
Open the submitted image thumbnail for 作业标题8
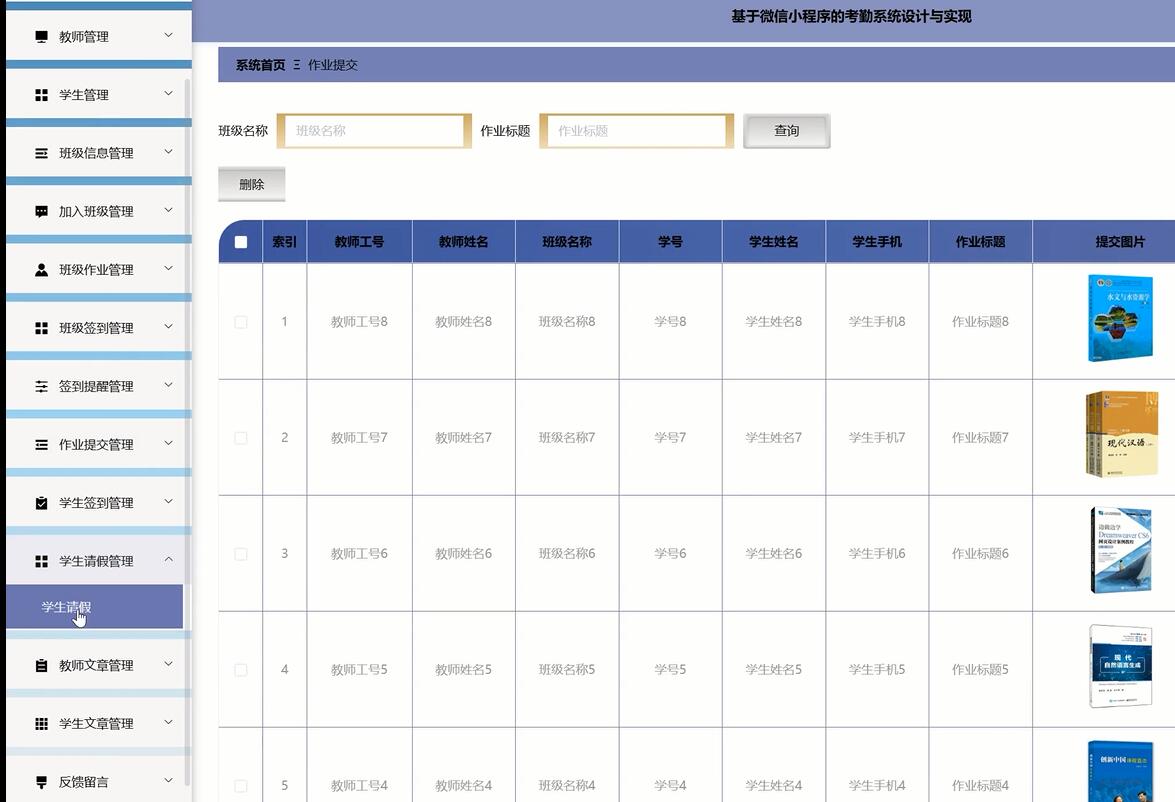pyautogui.click(x=1120, y=319)
